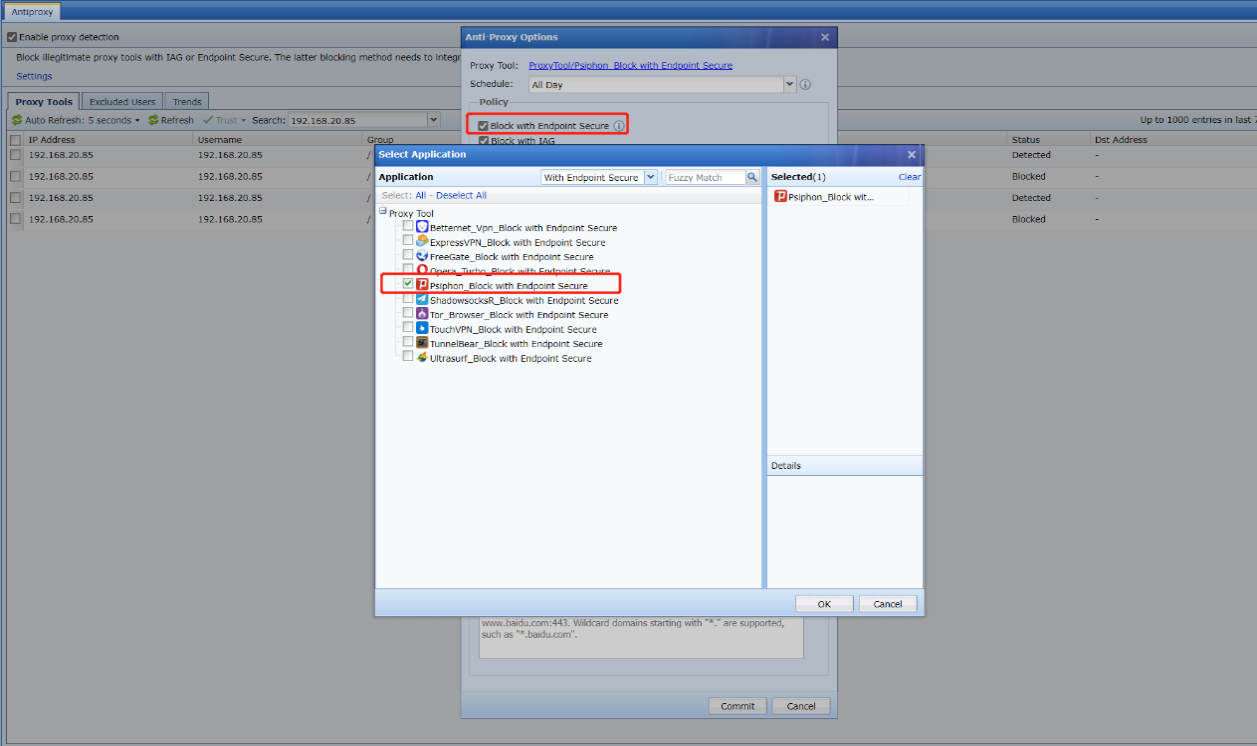Check the ExpressVPN checkbox
The image size is (1257, 746).
tap(408, 242)
